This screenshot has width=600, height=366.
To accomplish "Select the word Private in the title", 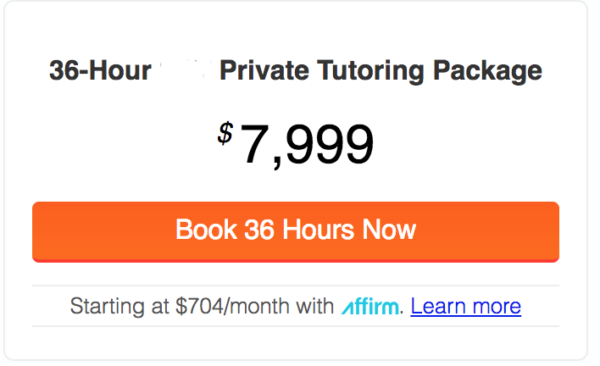I will click(x=264, y=71).
